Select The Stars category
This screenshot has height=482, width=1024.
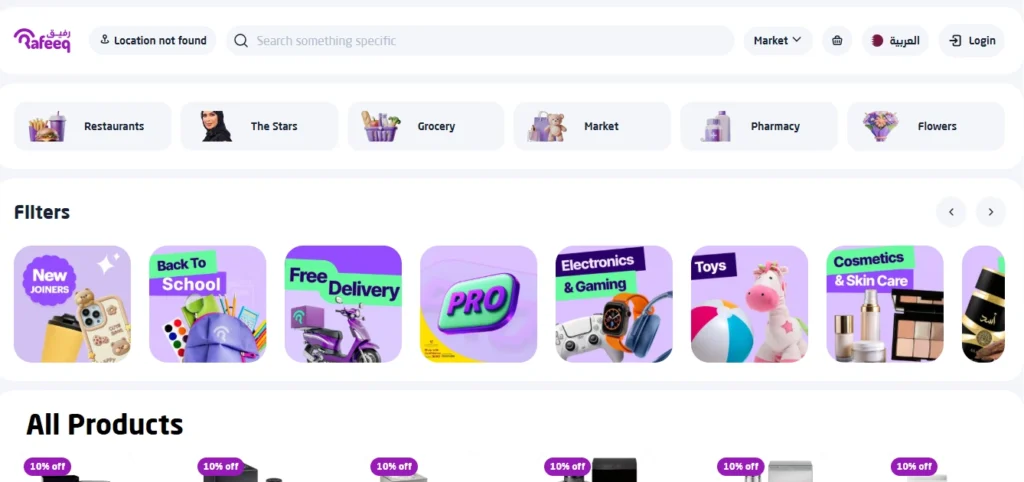pos(259,126)
